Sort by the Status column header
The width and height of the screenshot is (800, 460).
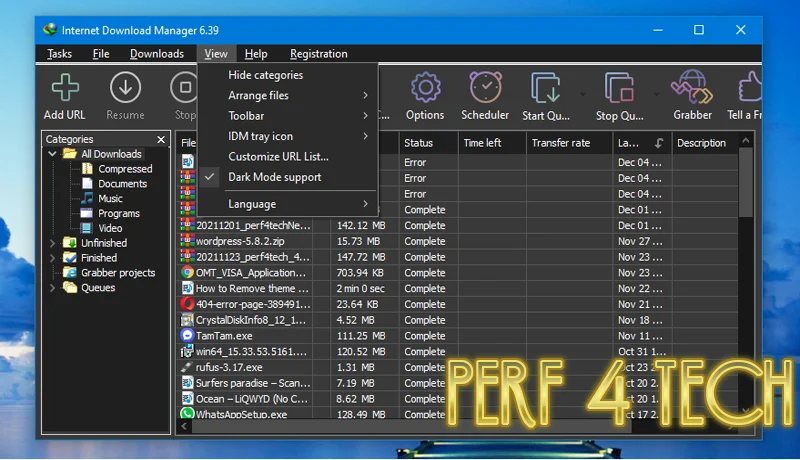(429, 143)
